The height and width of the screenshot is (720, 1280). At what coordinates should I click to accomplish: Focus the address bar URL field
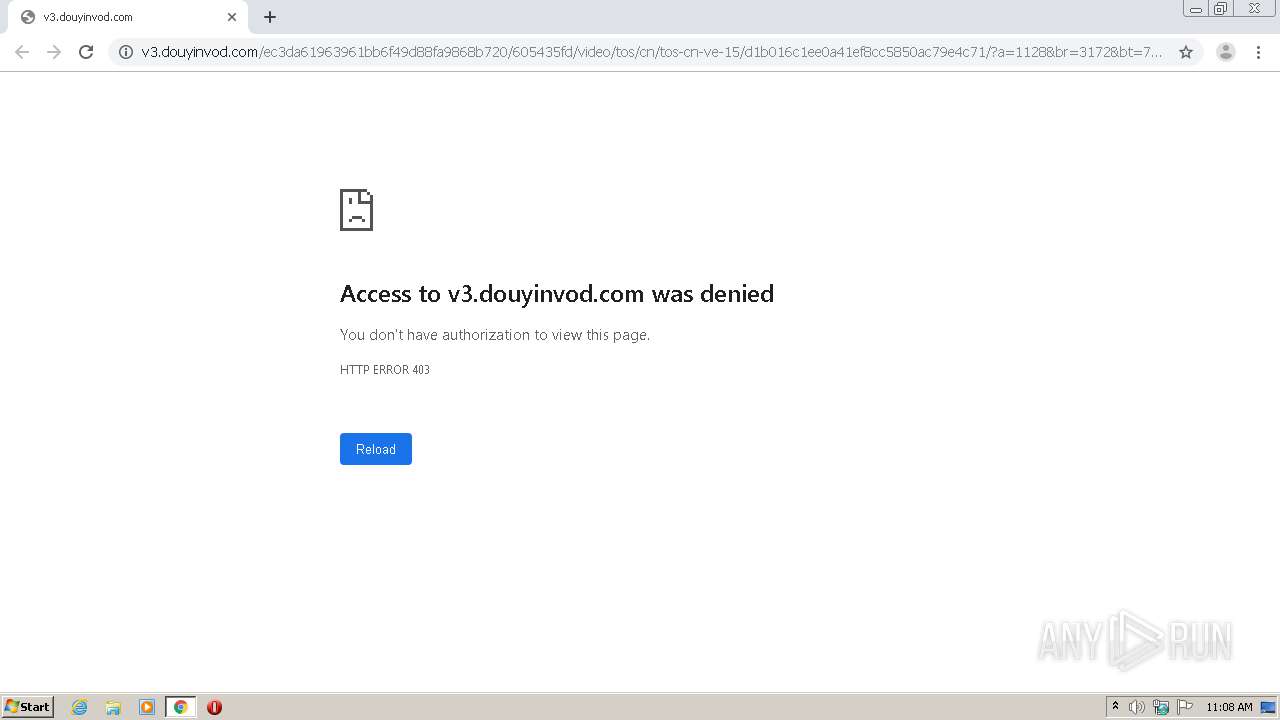point(652,52)
